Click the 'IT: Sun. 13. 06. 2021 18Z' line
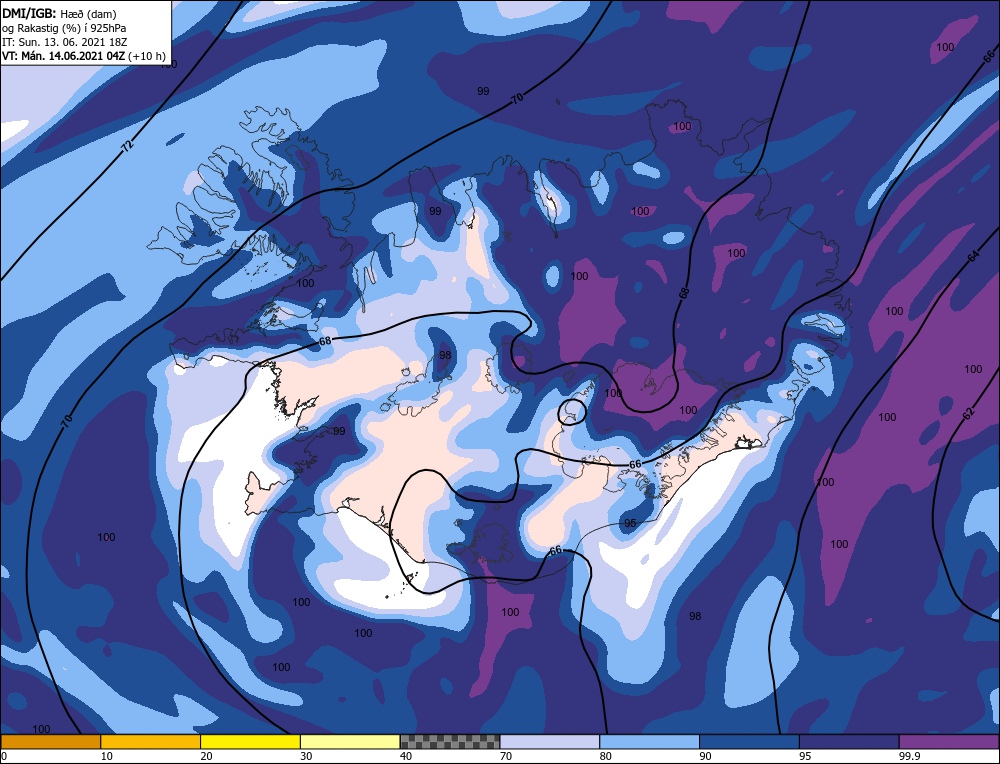The height and width of the screenshot is (764, 1000). [64, 42]
